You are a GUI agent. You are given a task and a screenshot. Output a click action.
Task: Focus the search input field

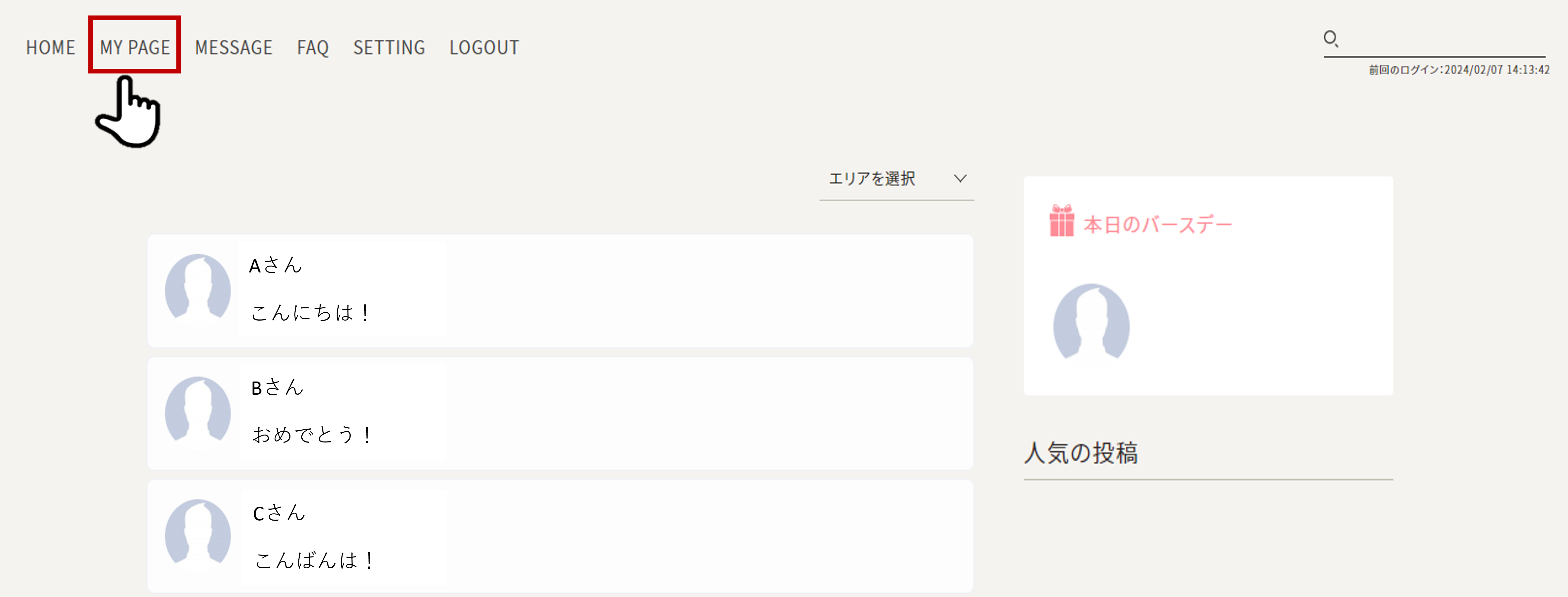click(x=1443, y=40)
